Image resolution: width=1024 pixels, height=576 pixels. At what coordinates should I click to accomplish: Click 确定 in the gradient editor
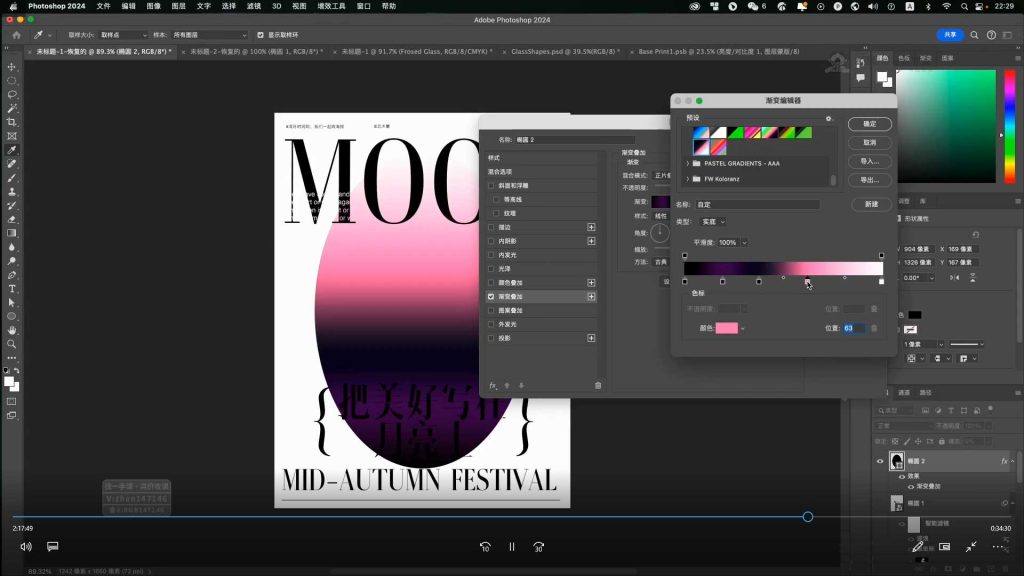[x=869, y=124]
